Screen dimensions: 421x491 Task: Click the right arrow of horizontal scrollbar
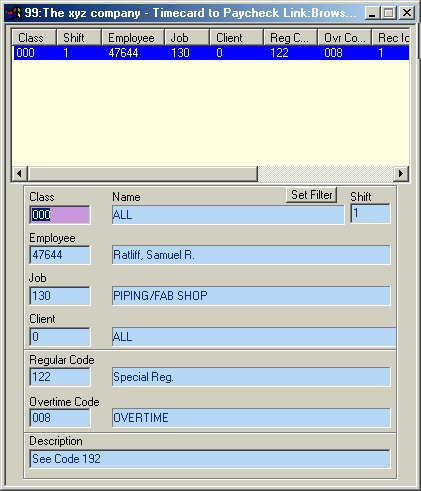pos(401,173)
